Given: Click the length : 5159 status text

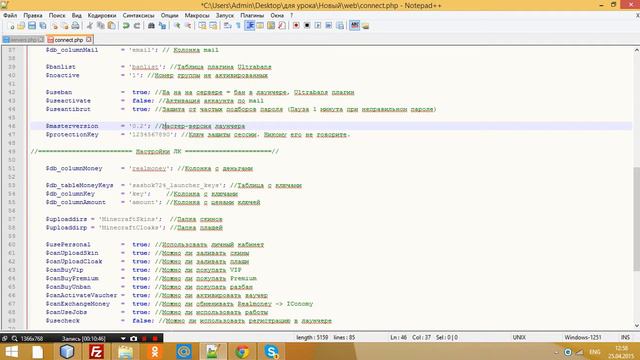Looking at the screenshot, I should pos(312,338).
